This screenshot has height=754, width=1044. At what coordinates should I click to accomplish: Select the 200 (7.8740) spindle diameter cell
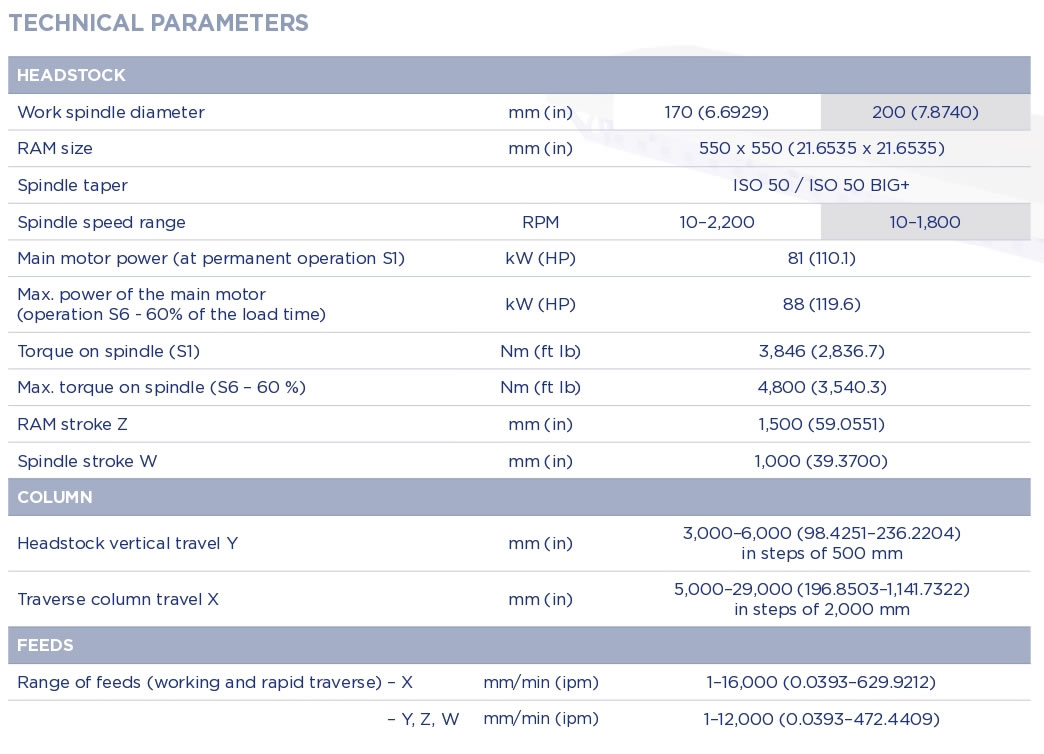[x=925, y=112]
